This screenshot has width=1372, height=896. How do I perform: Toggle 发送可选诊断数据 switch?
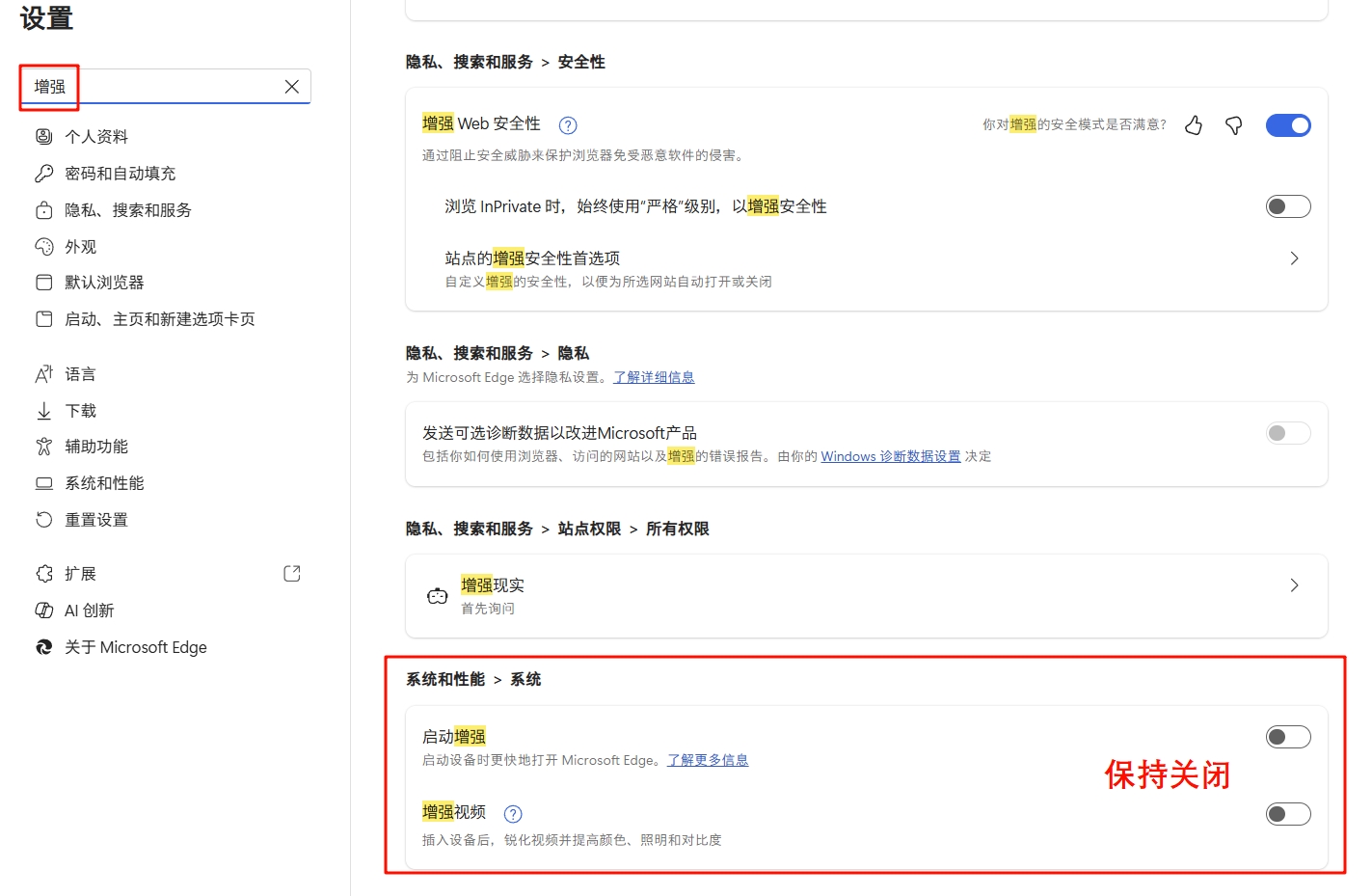coord(1288,433)
